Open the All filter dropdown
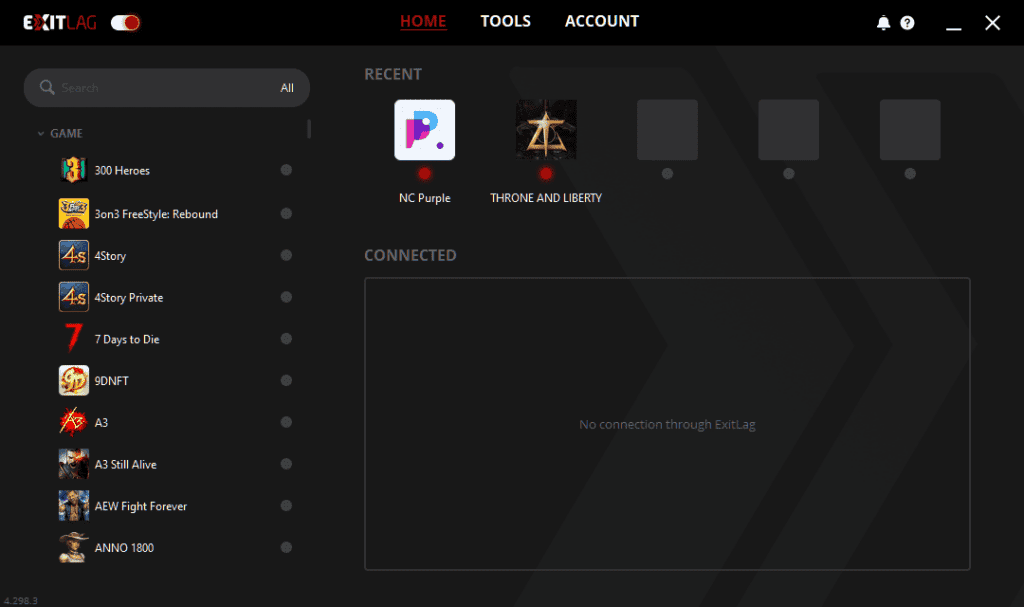The height and width of the screenshot is (607, 1024). 287,88
